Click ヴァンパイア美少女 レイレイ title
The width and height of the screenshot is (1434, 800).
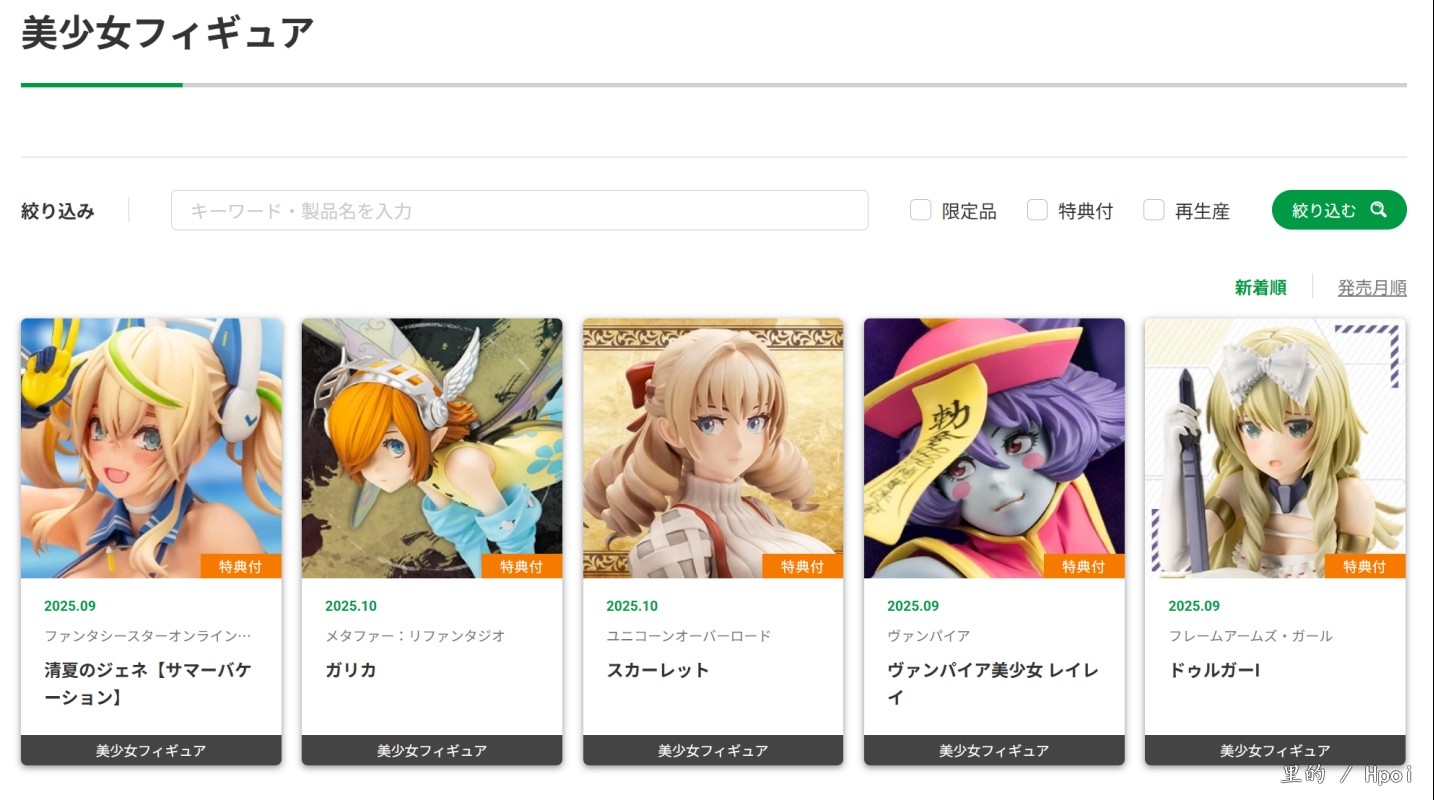point(993,684)
